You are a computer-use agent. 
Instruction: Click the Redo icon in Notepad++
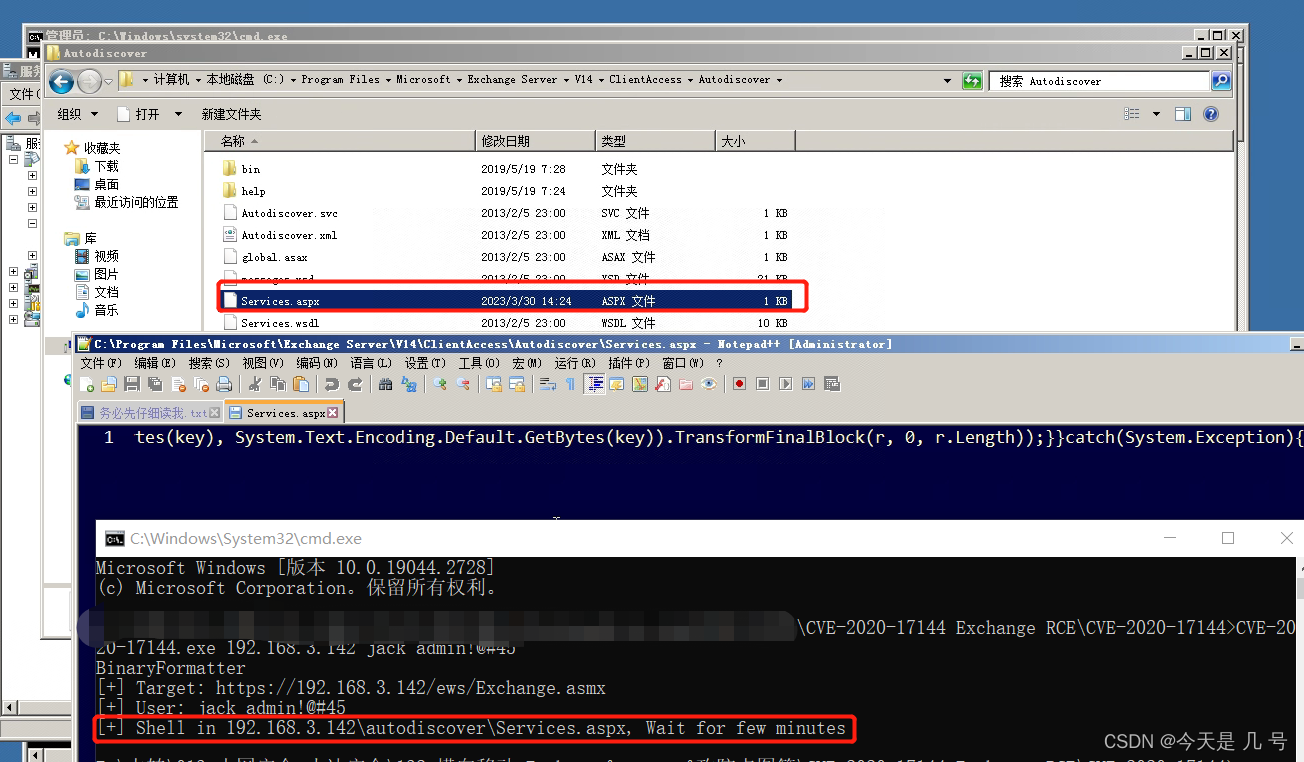[355, 384]
